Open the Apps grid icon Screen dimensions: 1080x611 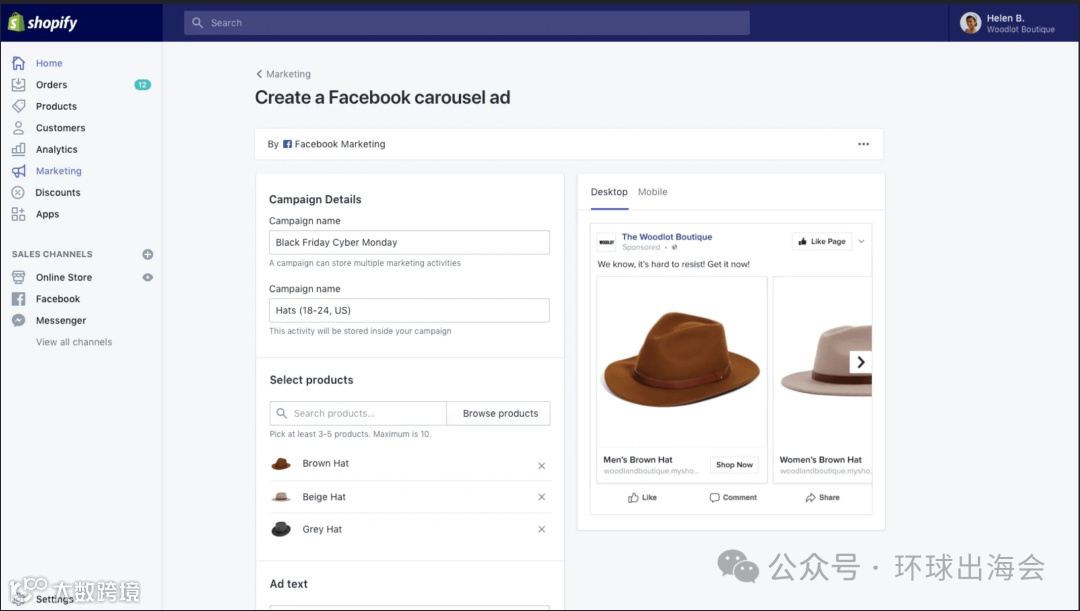(x=19, y=214)
